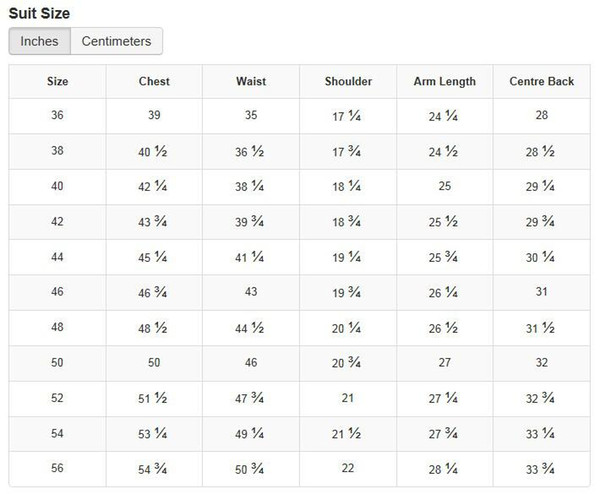Click waist value 47 ¾ for size 52
The width and height of the screenshot is (600, 494).
(x=249, y=398)
